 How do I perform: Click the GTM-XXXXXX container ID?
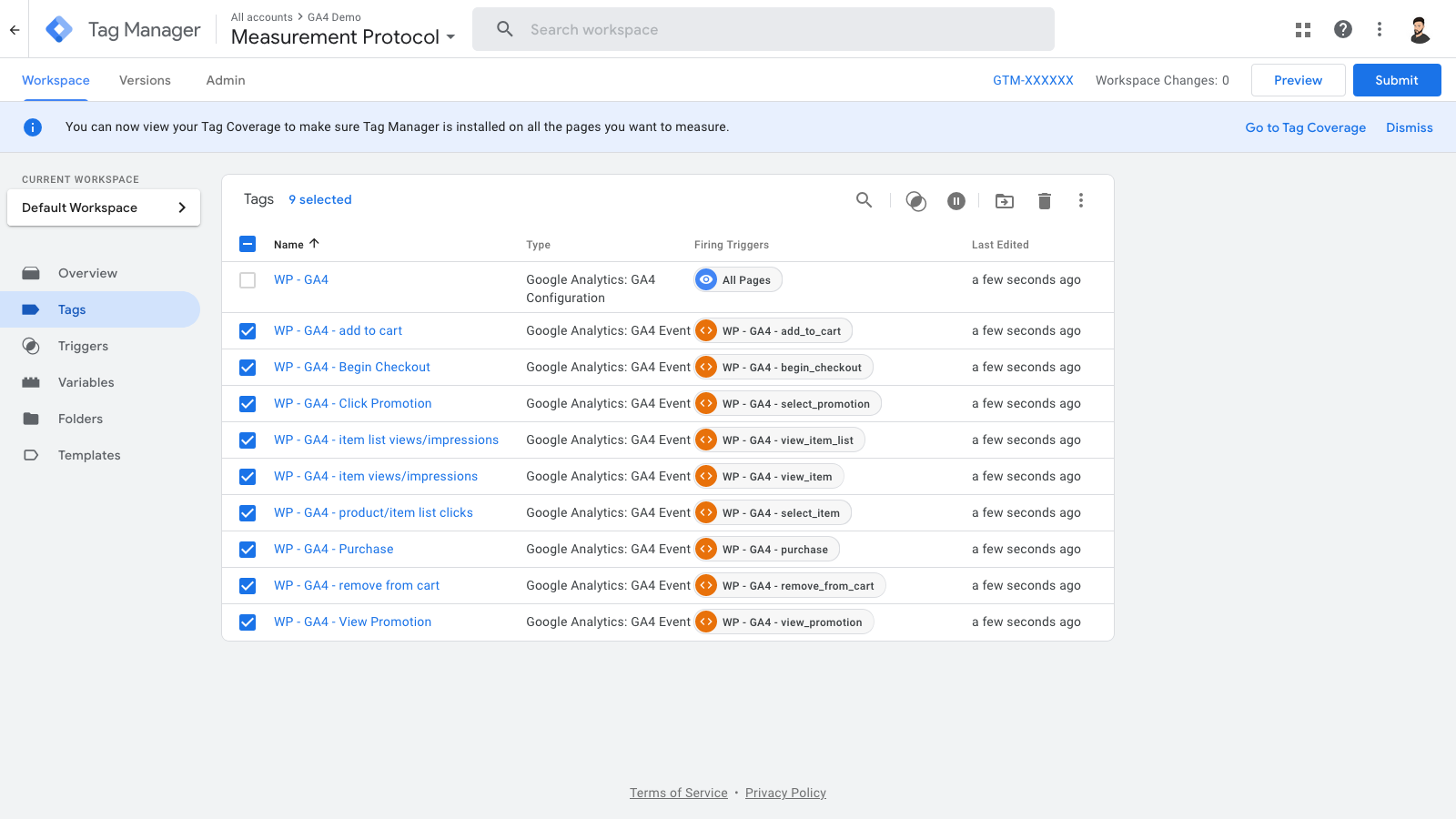(1033, 80)
